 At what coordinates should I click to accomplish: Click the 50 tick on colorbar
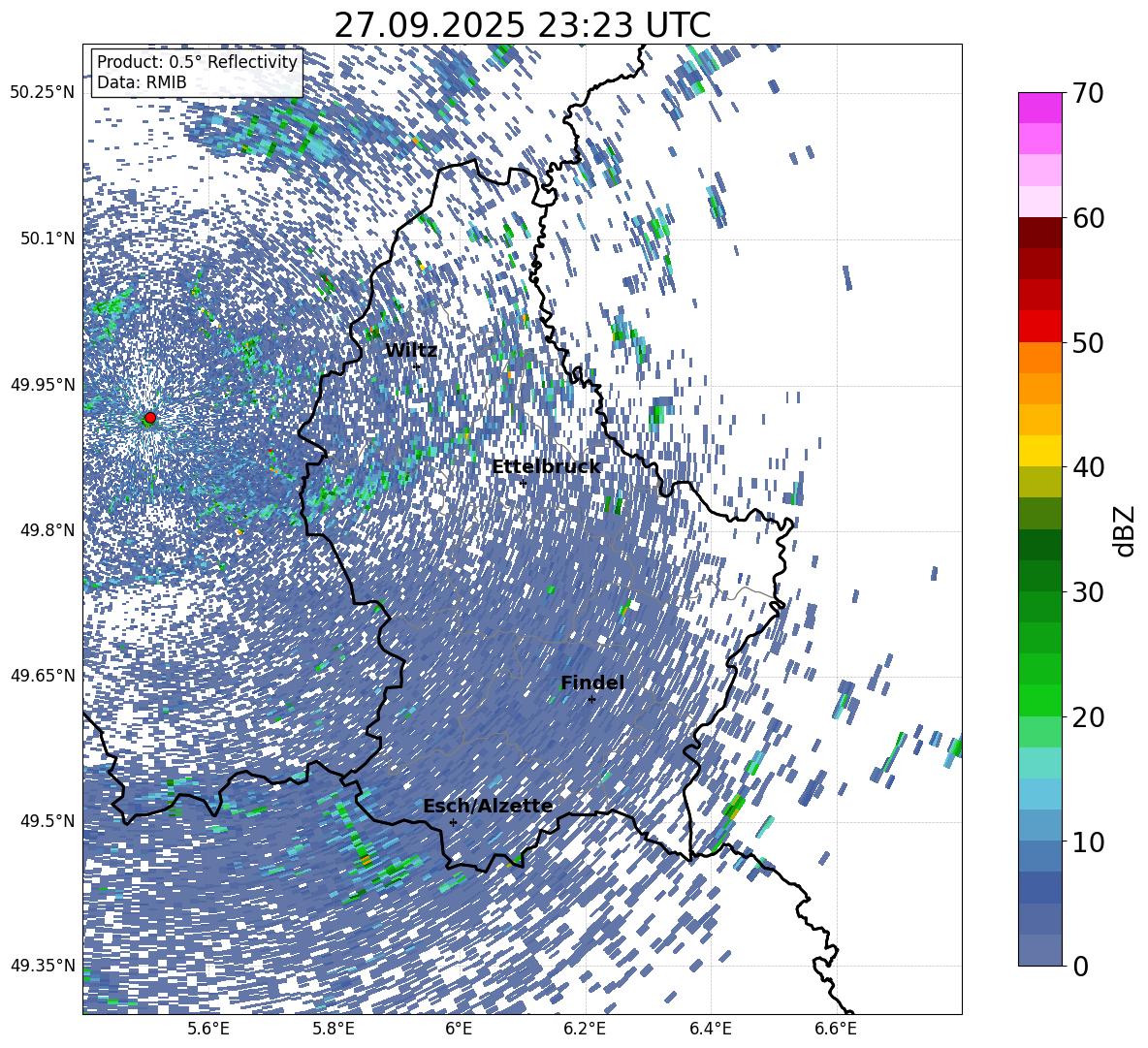(x=1089, y=343)
